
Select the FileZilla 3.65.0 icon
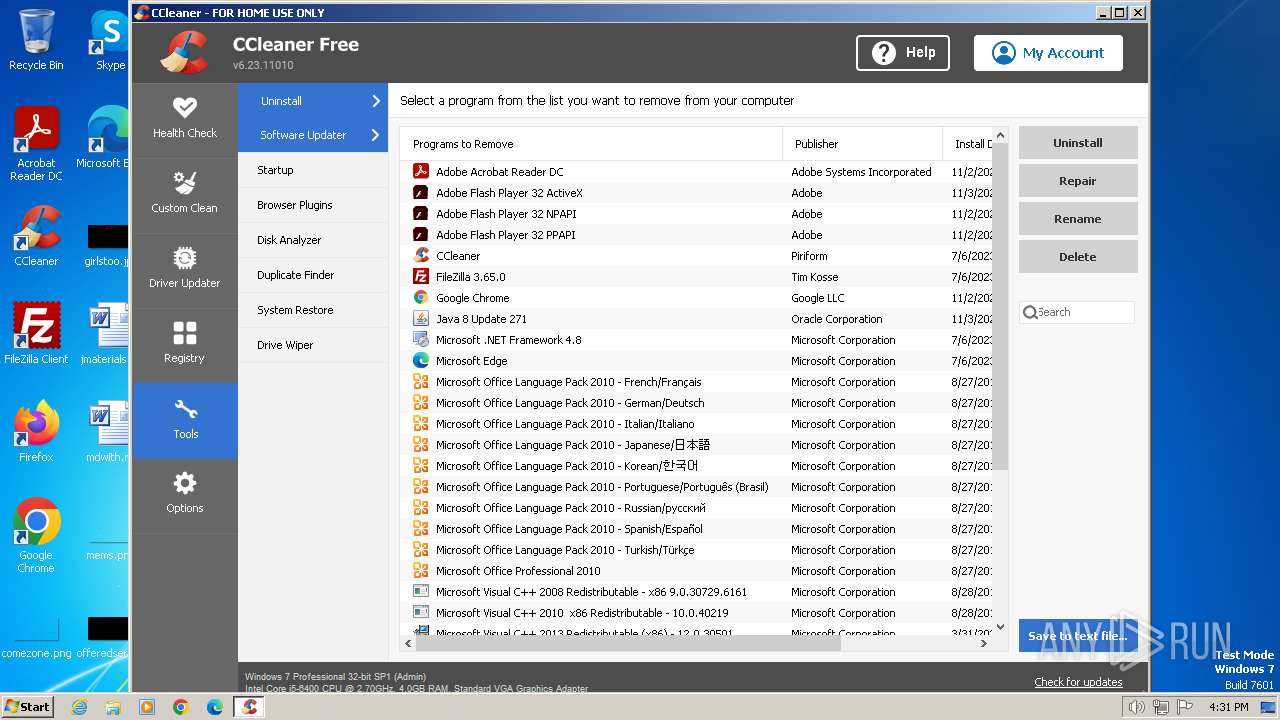pos(421,277)
